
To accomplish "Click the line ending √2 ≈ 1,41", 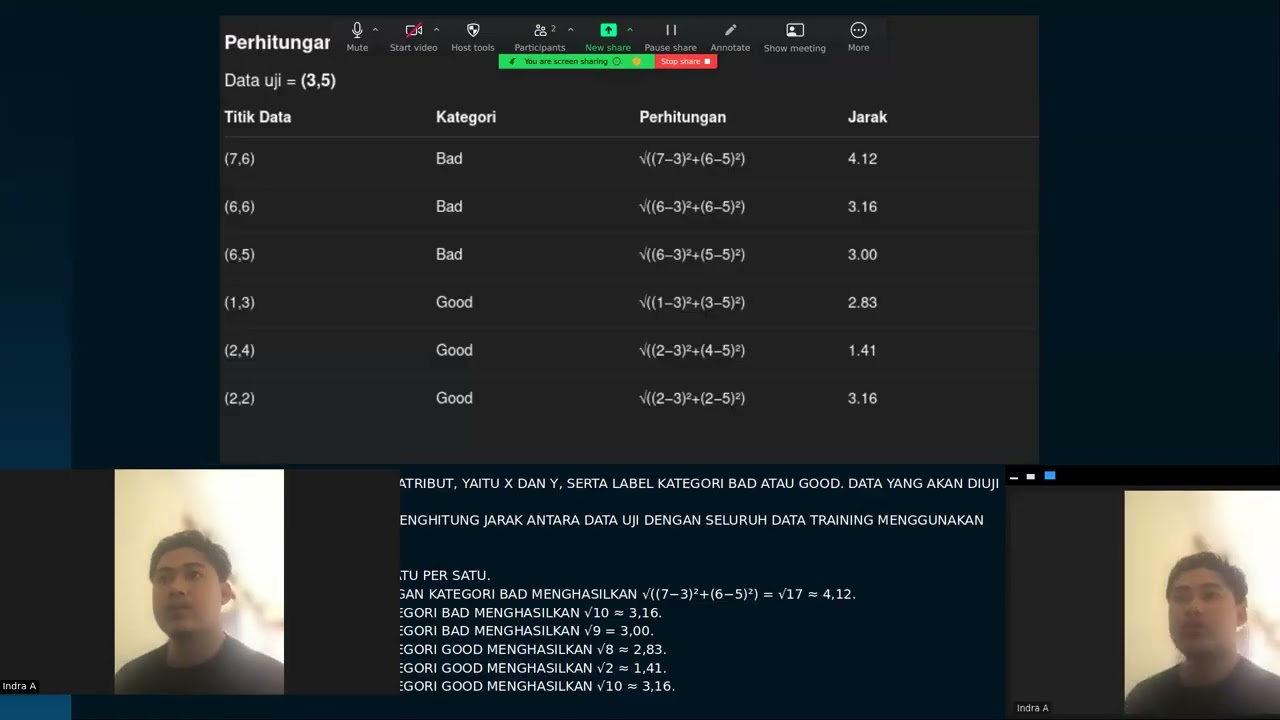I will [533, 668].
